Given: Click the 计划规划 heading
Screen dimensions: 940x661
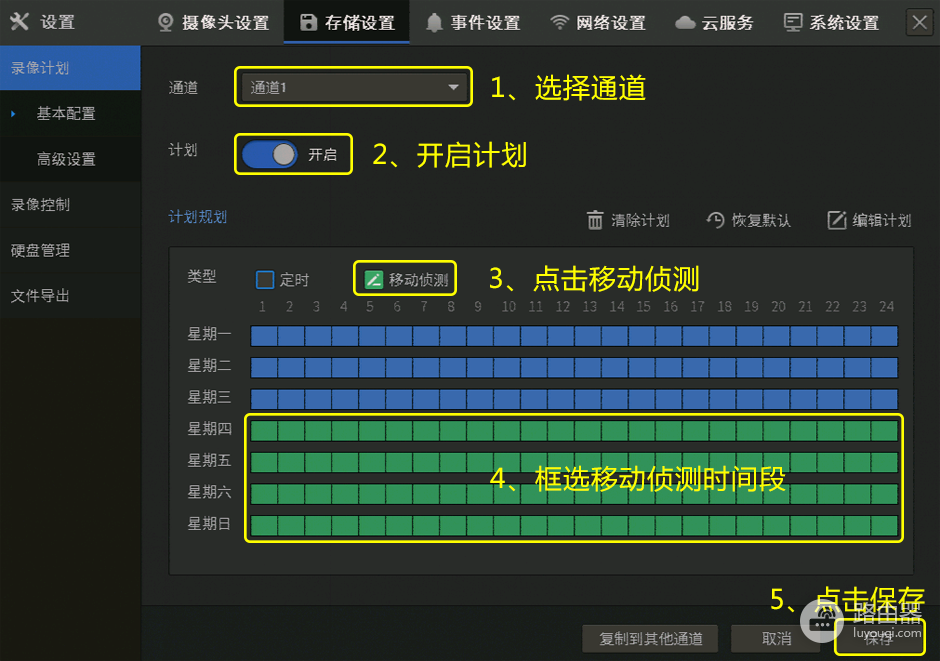Looking at the screenshot, I should coord(198,217).
